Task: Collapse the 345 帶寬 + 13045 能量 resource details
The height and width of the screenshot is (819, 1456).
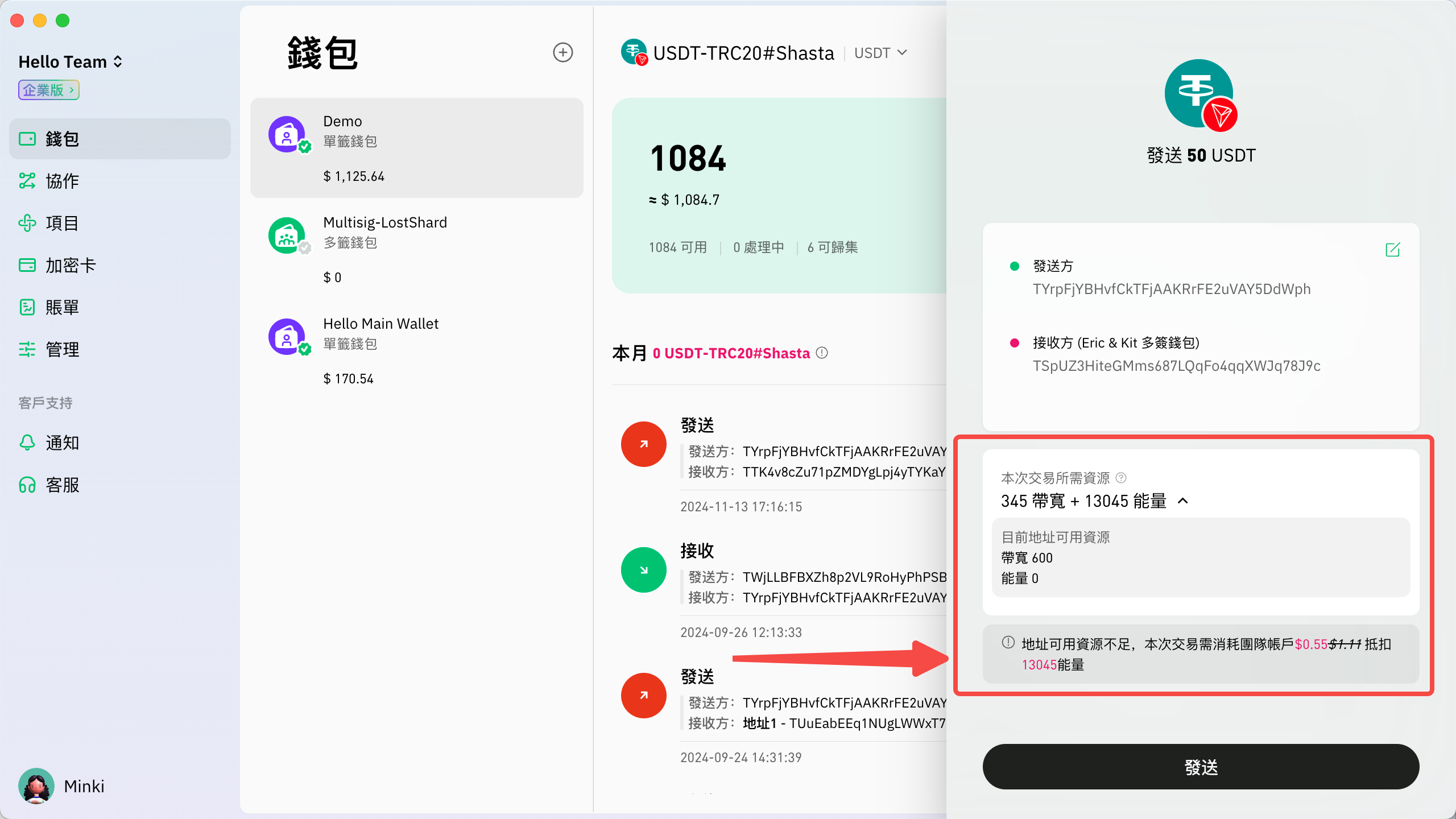Action: [1183, 501]
